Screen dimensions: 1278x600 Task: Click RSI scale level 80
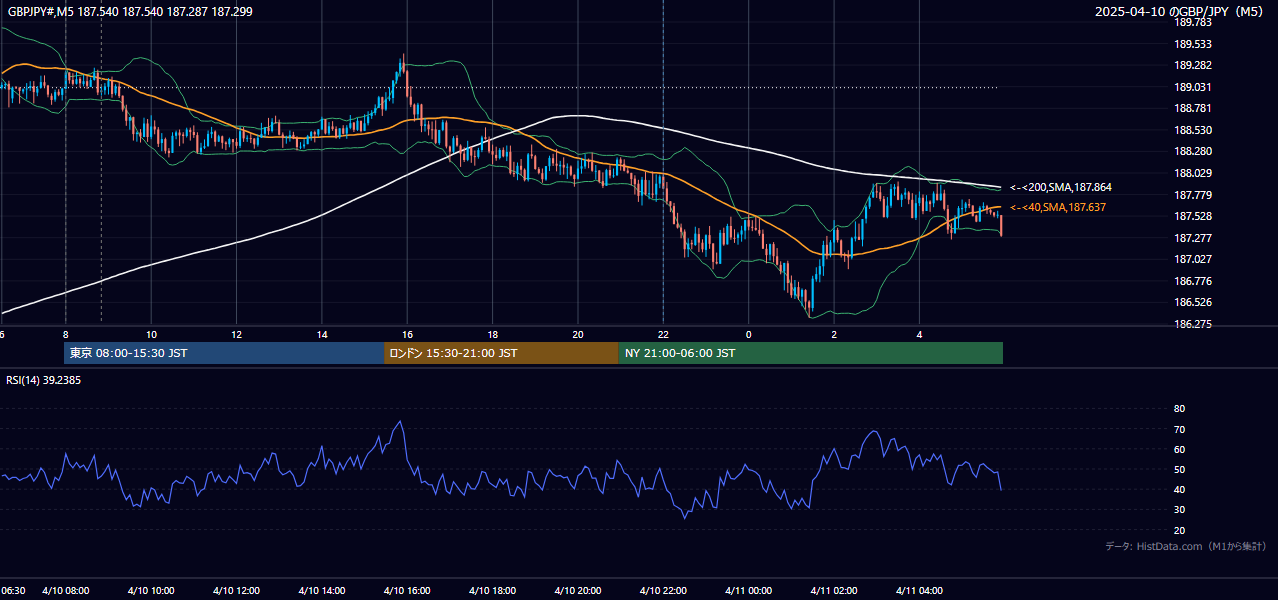(x=1179, y=409)
